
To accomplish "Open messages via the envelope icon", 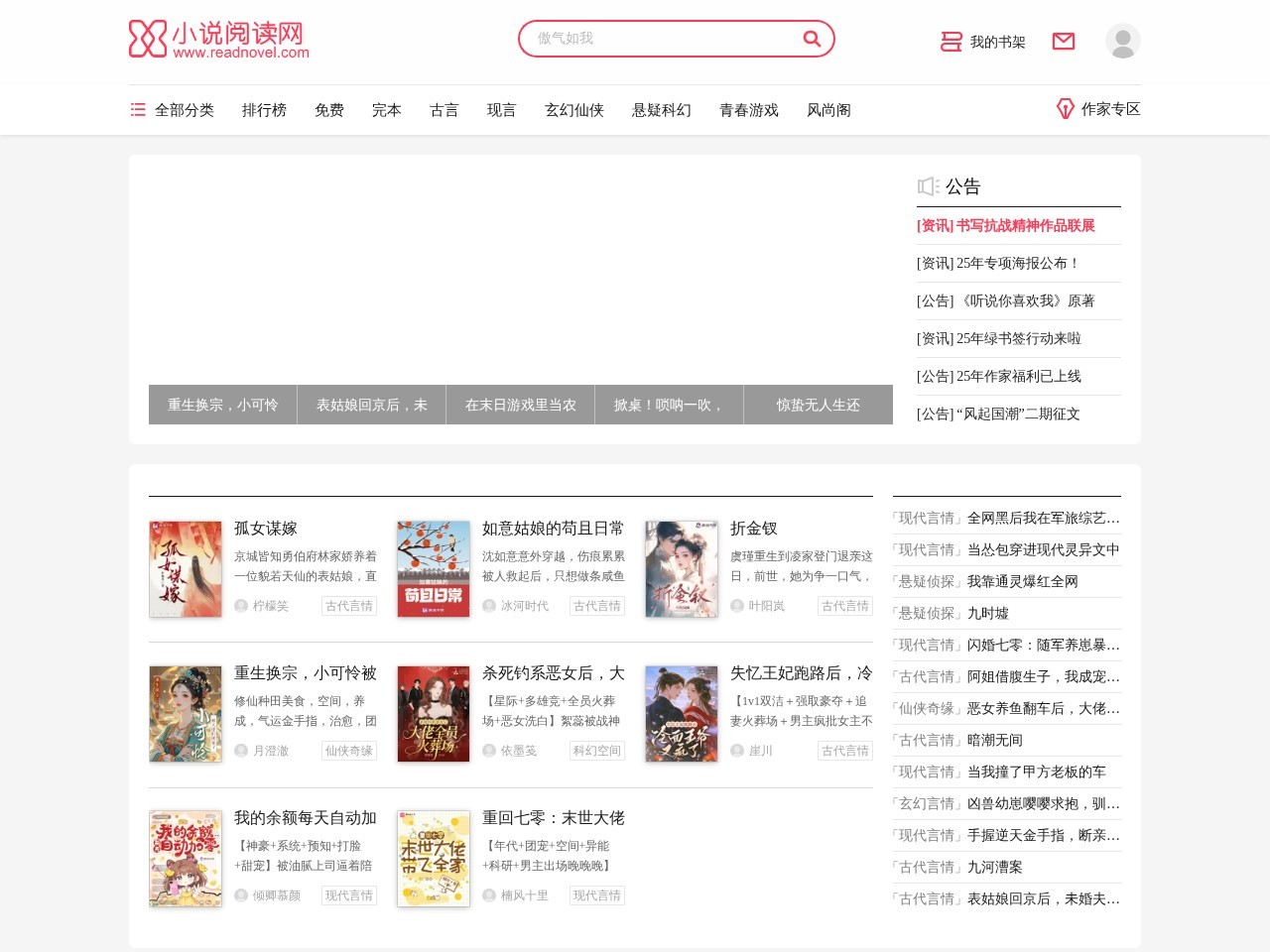I will pyautogui.click(x=1063, y=42).
